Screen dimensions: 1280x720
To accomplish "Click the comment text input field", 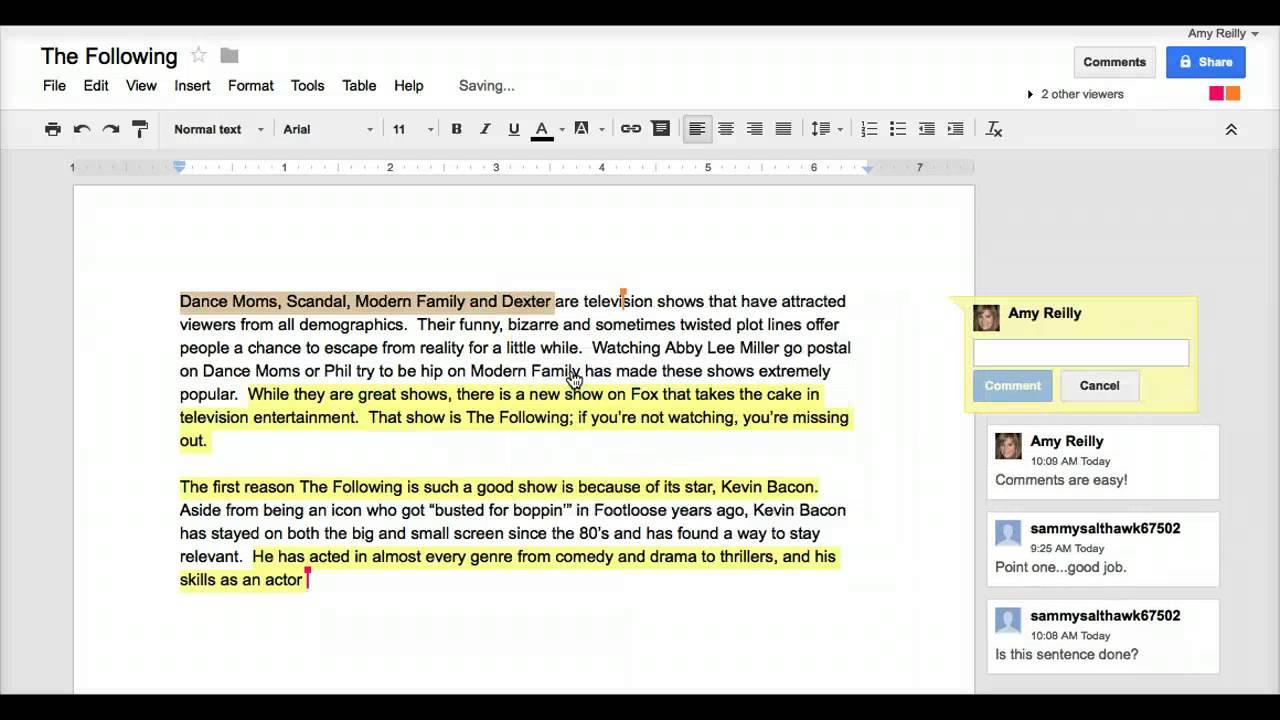I will click(1081, 352).
